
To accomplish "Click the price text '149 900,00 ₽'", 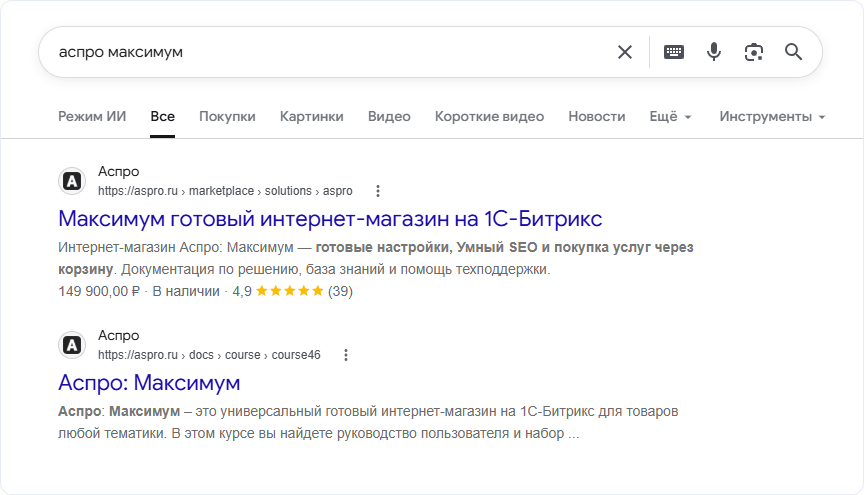I will click(x=99, y=291).
